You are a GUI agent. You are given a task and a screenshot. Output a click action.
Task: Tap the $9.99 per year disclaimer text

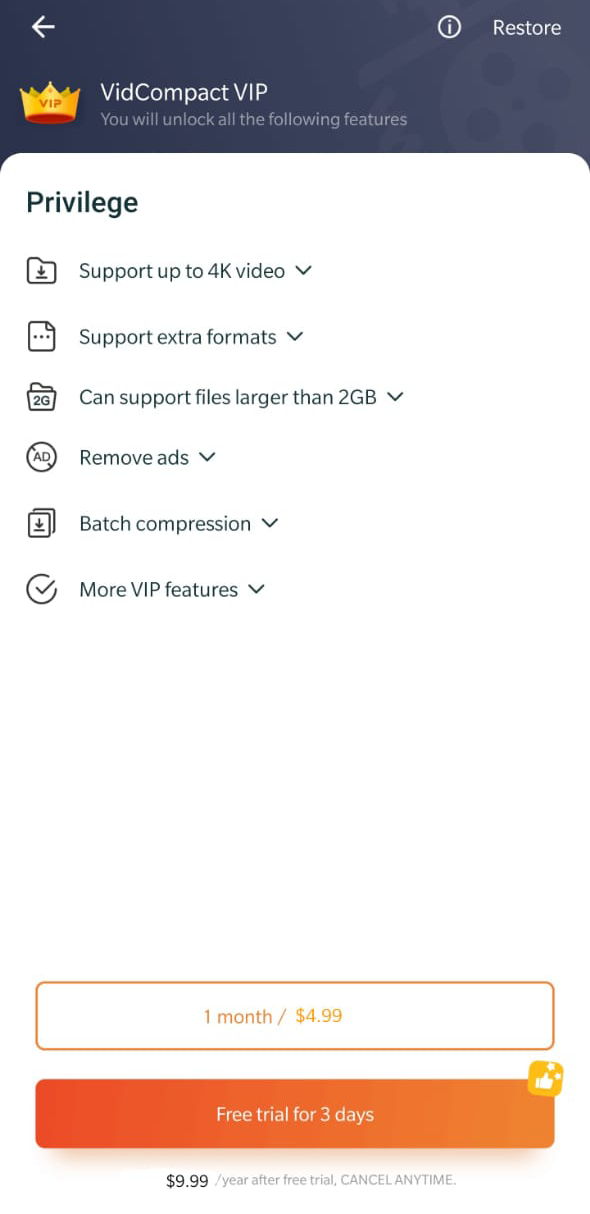(x=311, y=1181)
